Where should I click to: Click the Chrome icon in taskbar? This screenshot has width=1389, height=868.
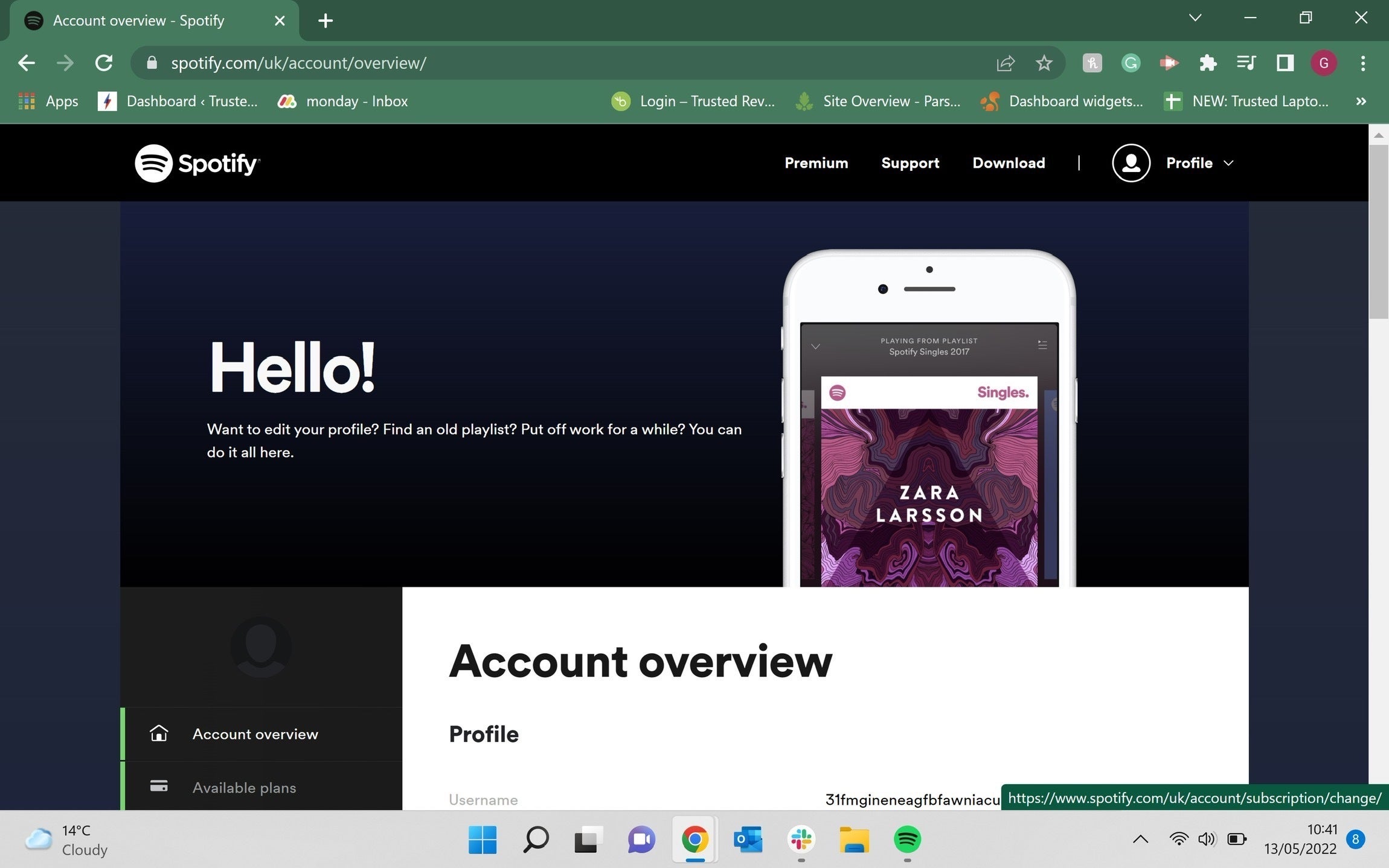pyautogui.click(x=694, y=840)
